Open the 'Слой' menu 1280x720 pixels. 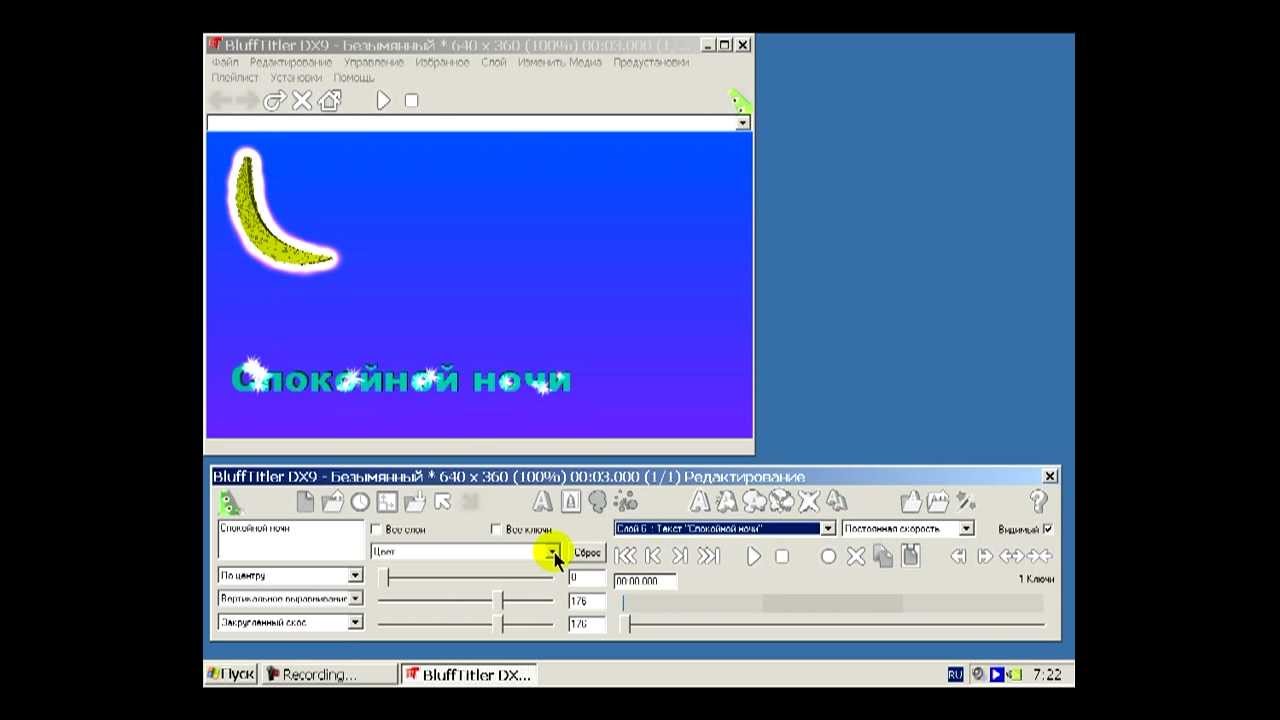494,62
